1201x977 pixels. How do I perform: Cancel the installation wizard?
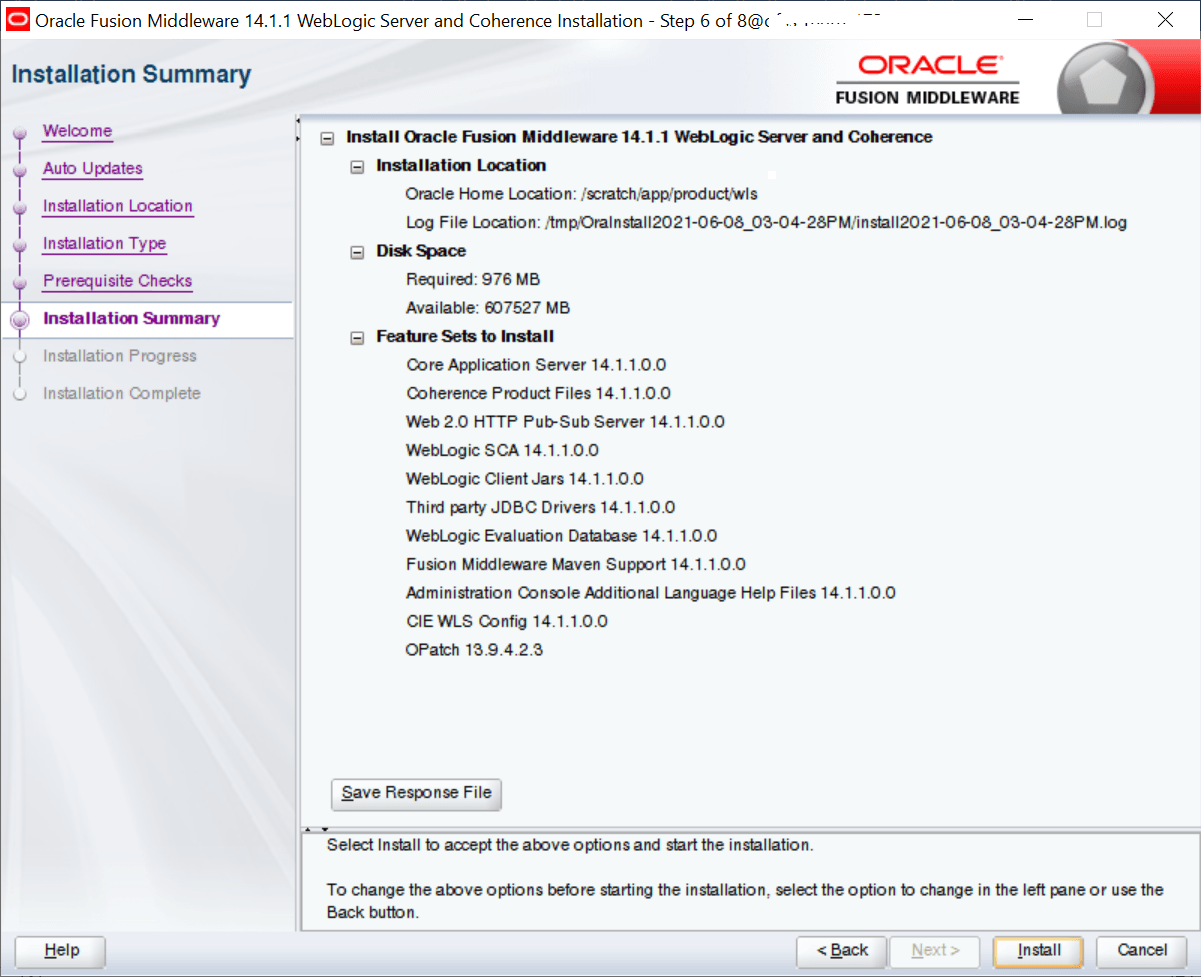click(1141, 951)
